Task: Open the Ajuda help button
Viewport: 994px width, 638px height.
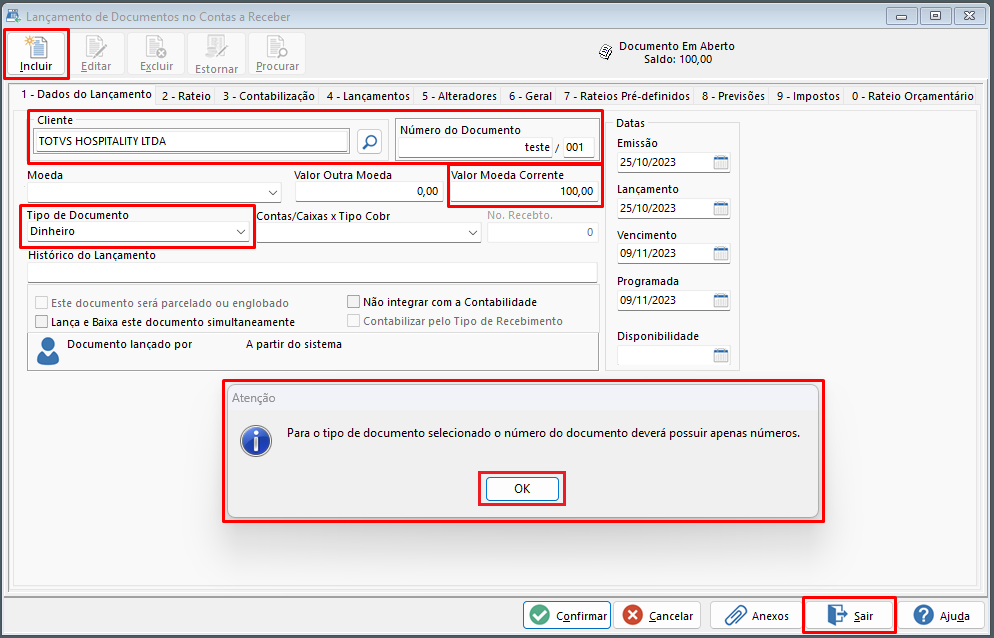Action: (941, 615)
